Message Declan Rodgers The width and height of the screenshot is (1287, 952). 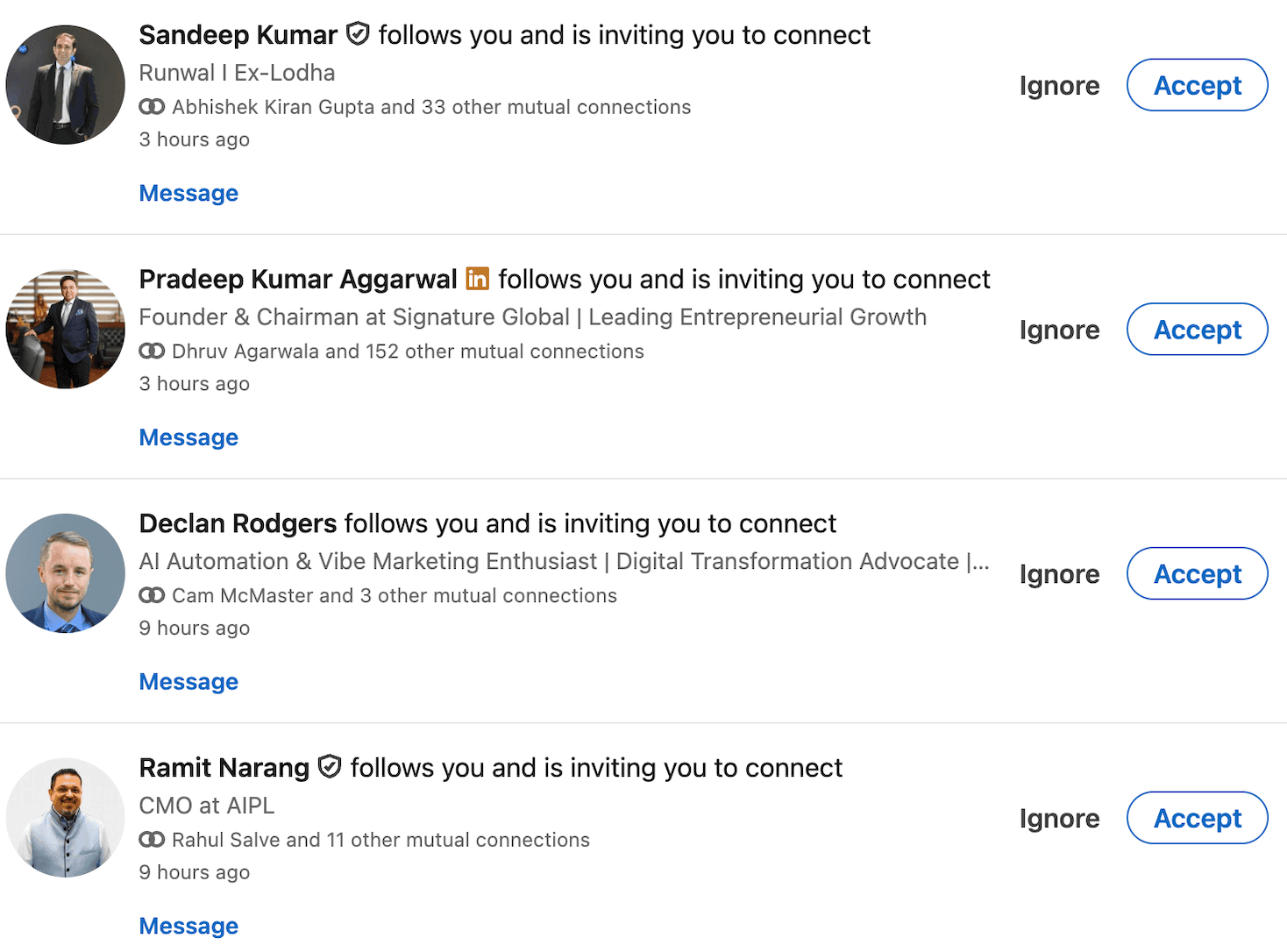point(188,681)
